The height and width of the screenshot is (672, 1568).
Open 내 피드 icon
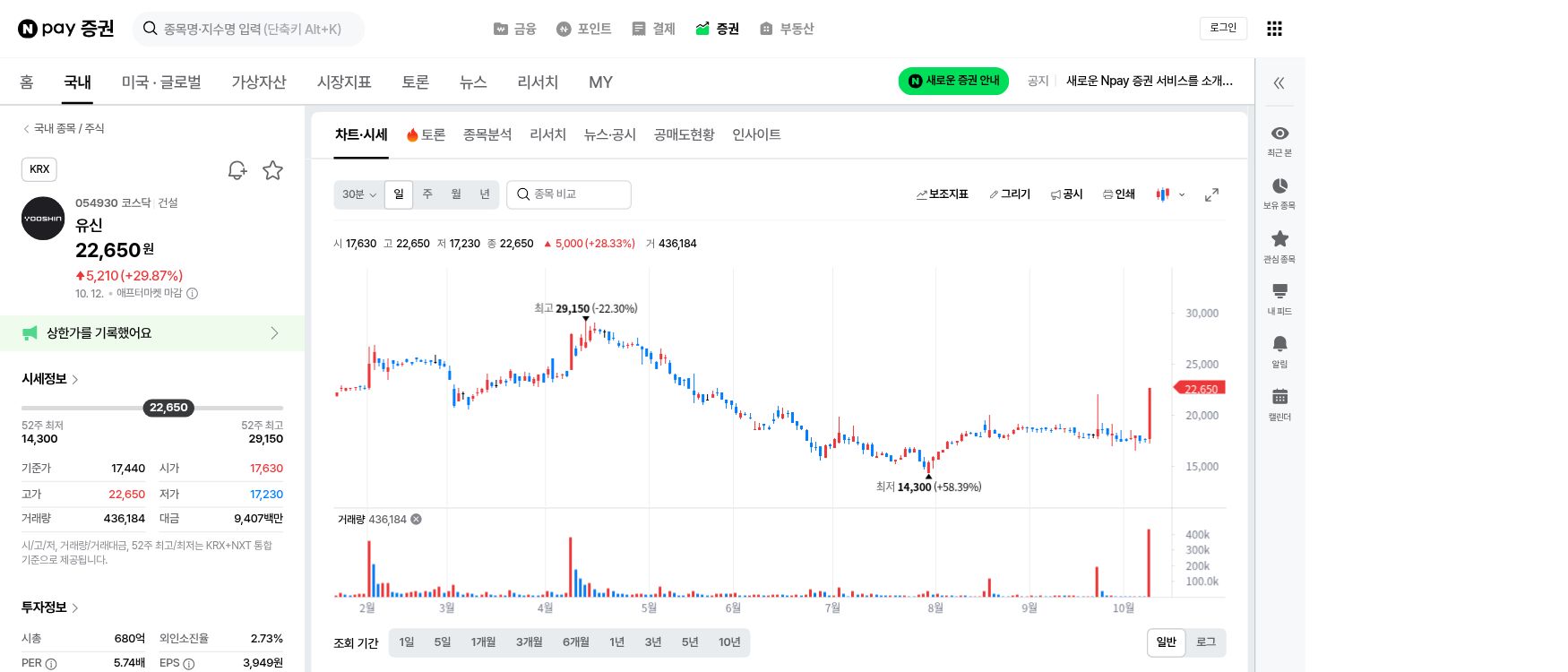tap(1279, 291)
